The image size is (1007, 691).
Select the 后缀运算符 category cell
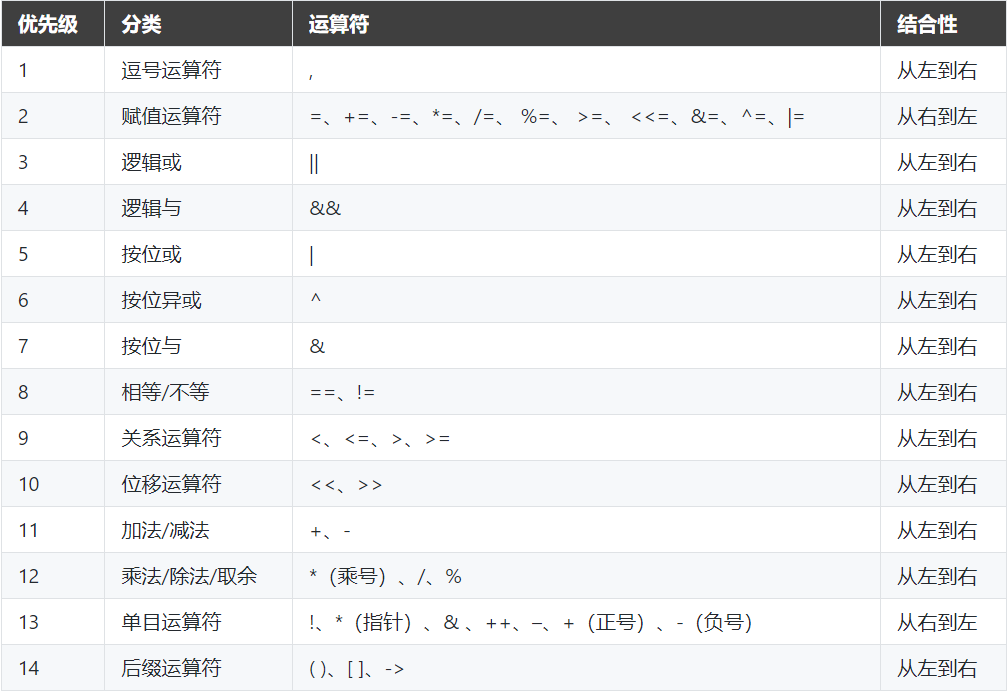(171, 668)
